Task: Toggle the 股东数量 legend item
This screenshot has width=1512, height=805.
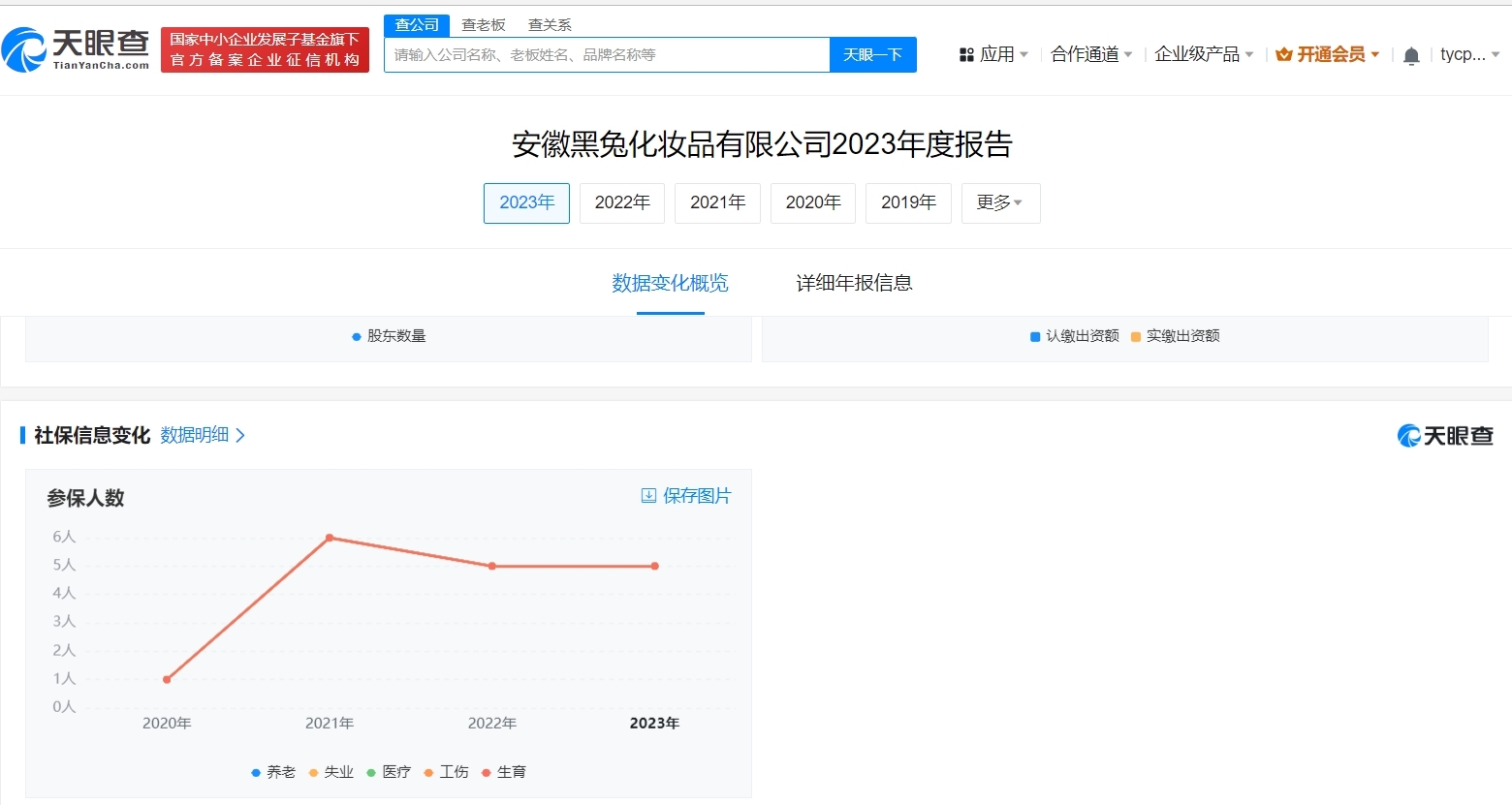Action: pyautogui.click(x=389, y=336)
